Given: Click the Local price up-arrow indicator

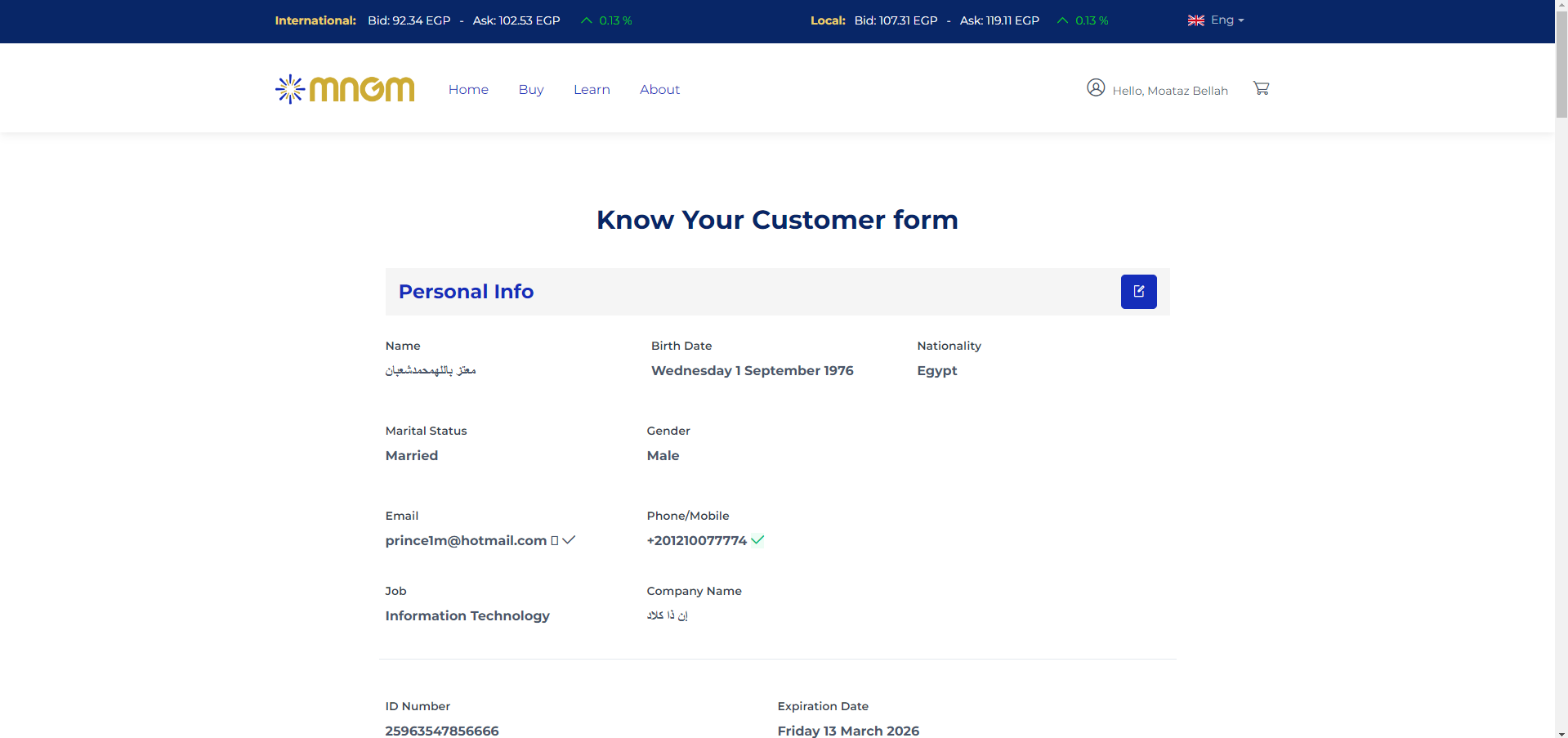Looking at the screenshot, I should 1062,20.
